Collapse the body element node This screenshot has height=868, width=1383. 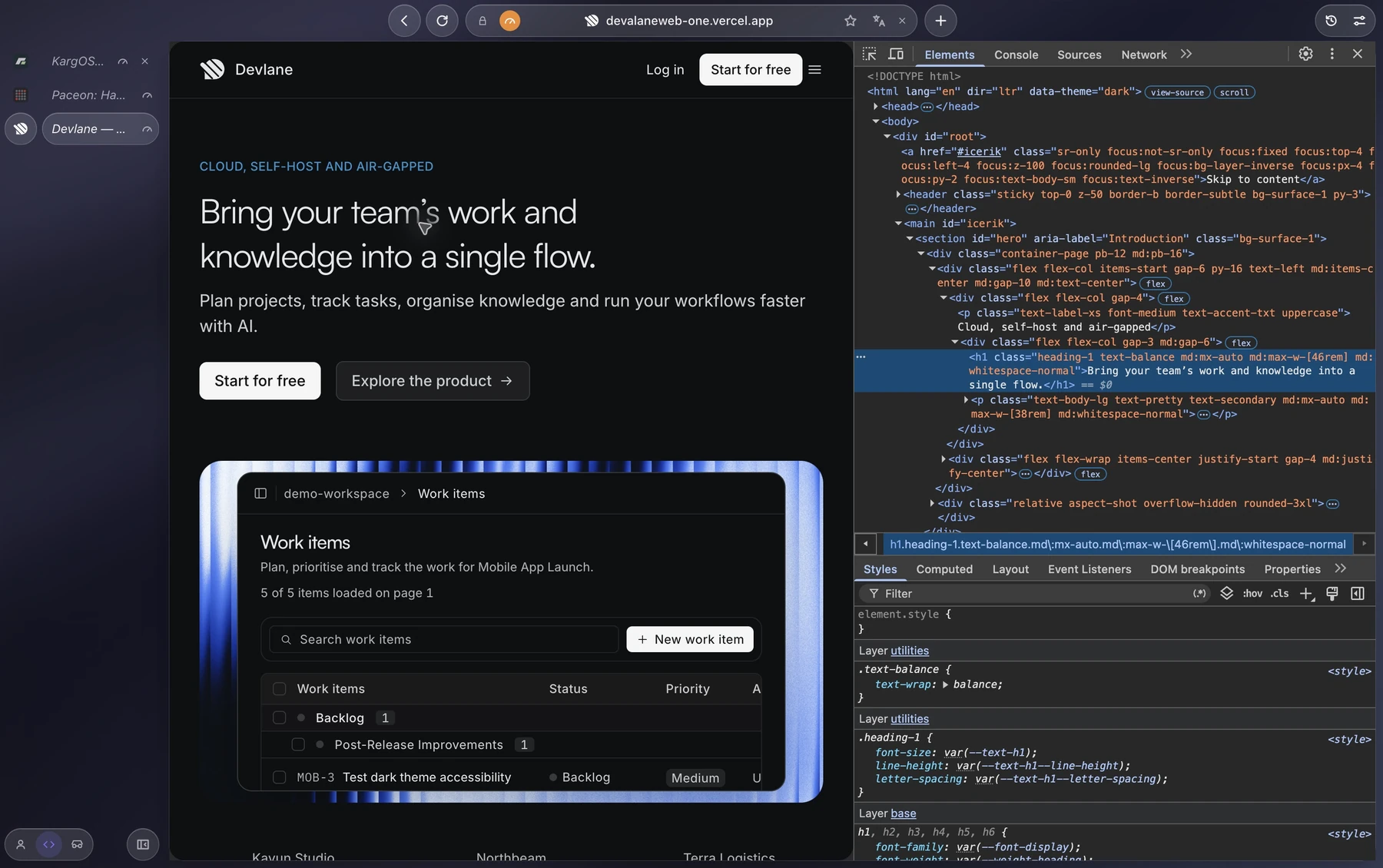point(876,121)
